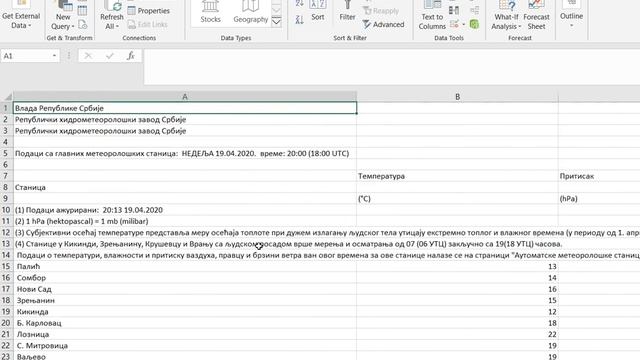Toggle the Filter funnel button
Image resolution: width=640 pixels, height=360 pixels.
347,11
